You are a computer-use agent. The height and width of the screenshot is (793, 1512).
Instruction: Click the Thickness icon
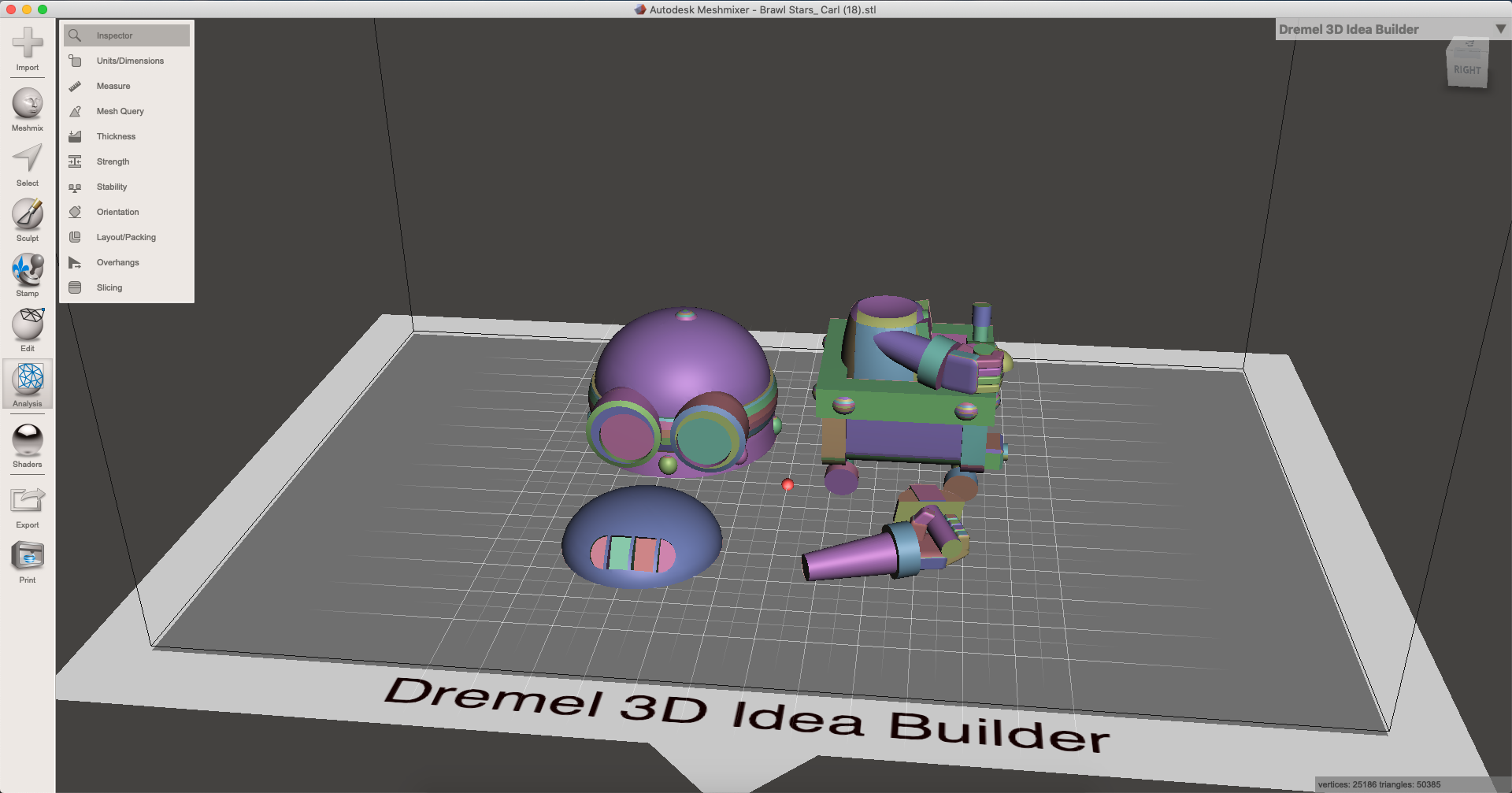coord(75,136)
